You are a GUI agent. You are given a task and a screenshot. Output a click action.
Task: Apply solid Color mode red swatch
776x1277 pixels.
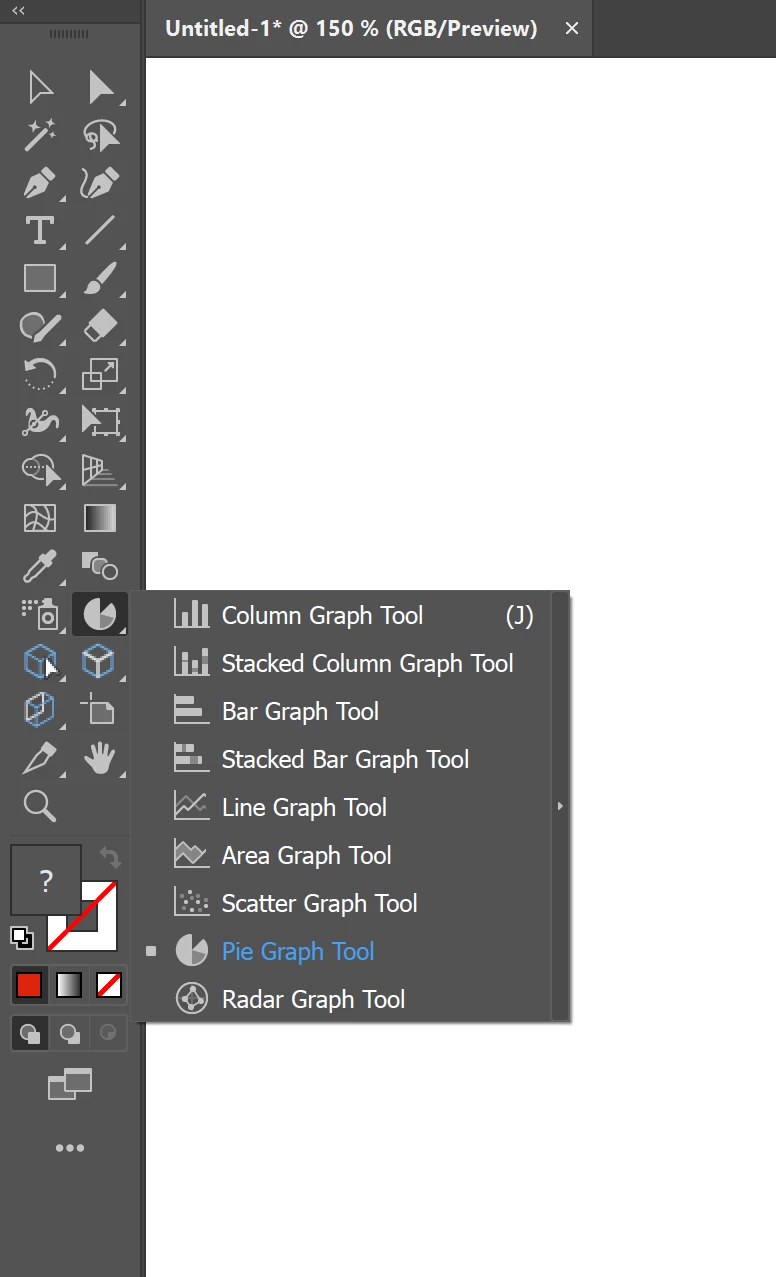pyautogui.click(x=29, y=985)
